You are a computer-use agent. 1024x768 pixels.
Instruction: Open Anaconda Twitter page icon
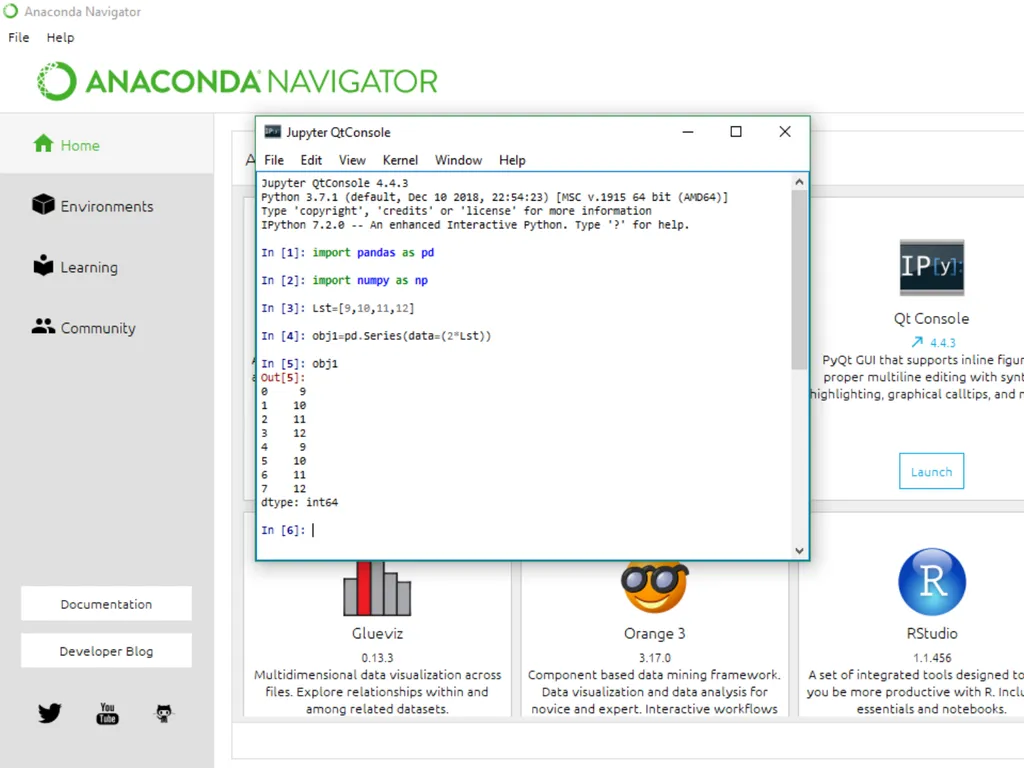point(50,712)
